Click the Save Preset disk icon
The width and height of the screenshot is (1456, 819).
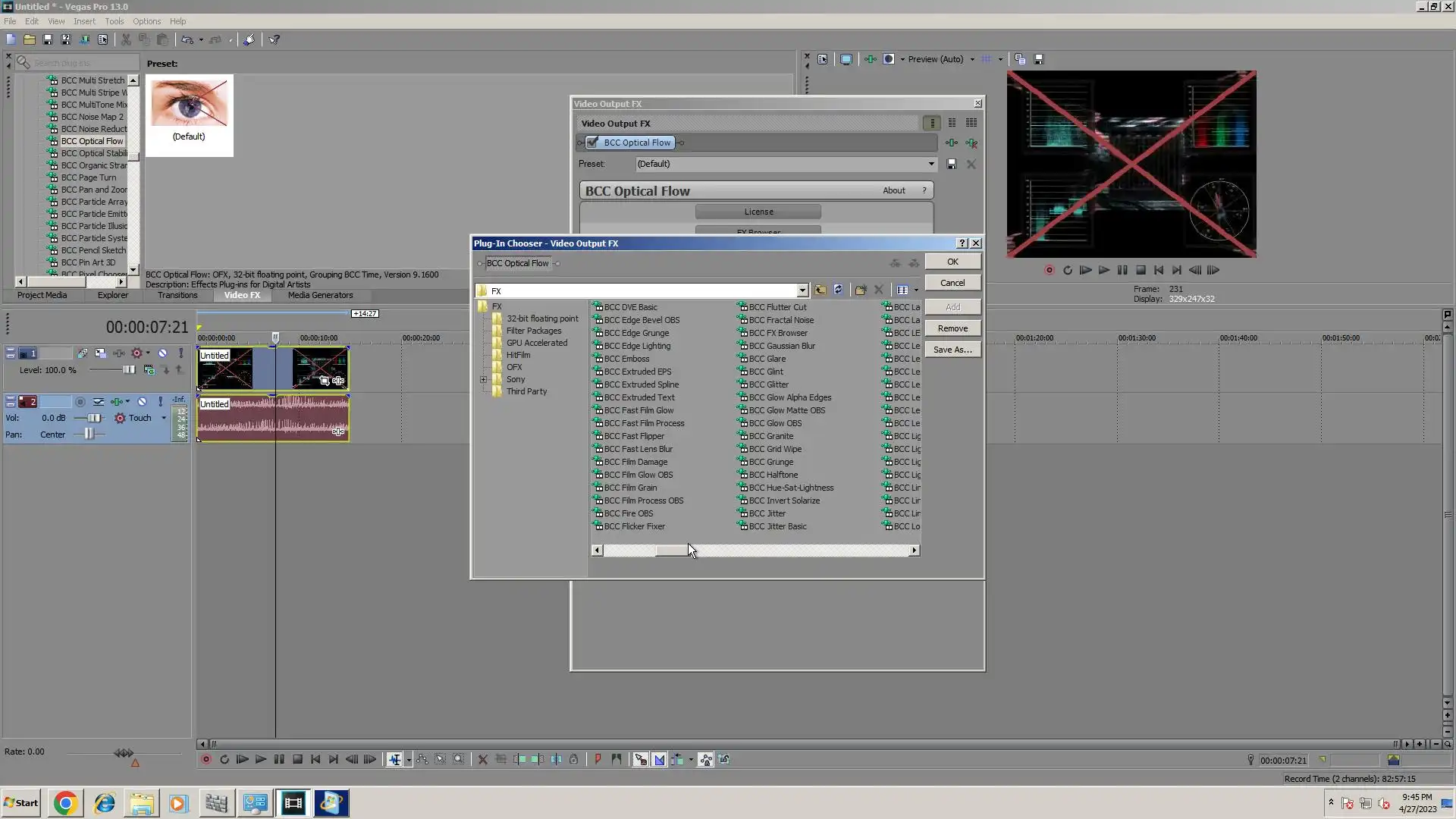point(952,164)
